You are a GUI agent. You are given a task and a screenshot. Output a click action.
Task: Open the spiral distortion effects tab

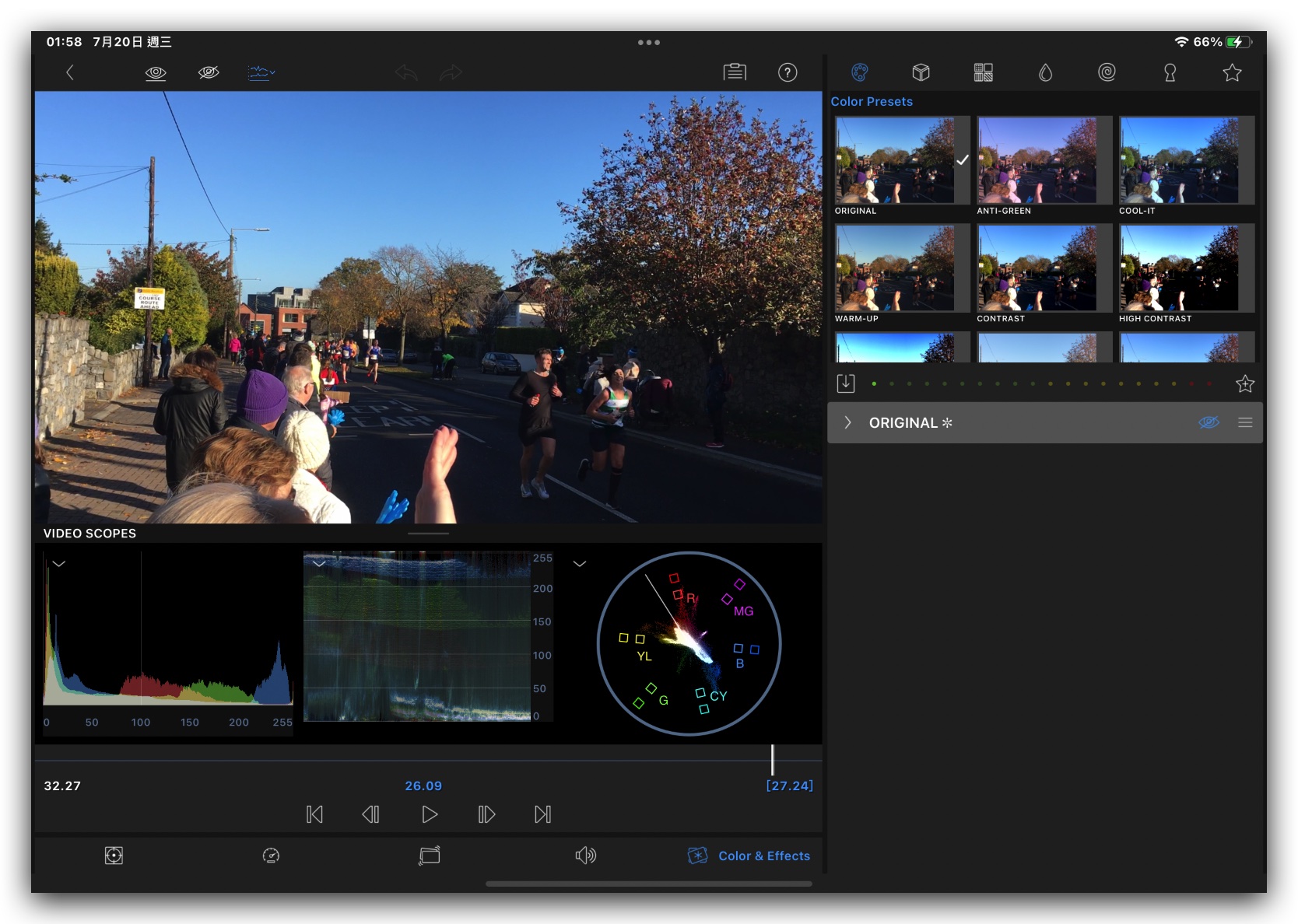(x=1107, y=72)
